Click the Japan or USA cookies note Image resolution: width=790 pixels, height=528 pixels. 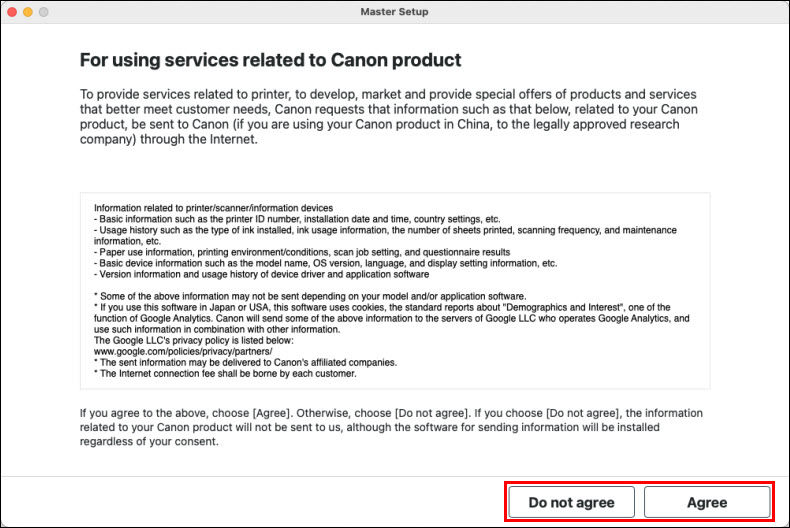point(391,318)
